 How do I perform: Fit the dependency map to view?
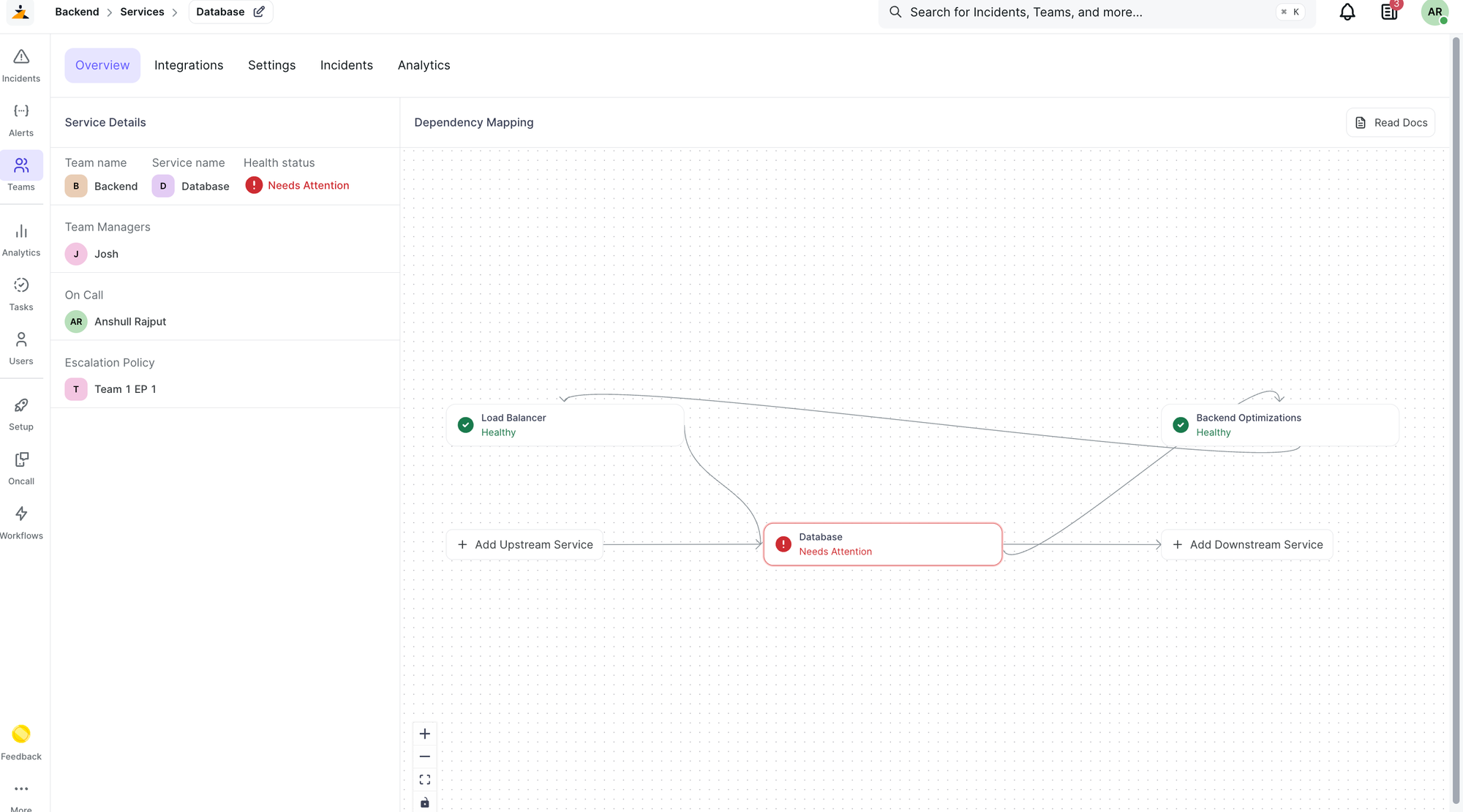click(425, 780)
